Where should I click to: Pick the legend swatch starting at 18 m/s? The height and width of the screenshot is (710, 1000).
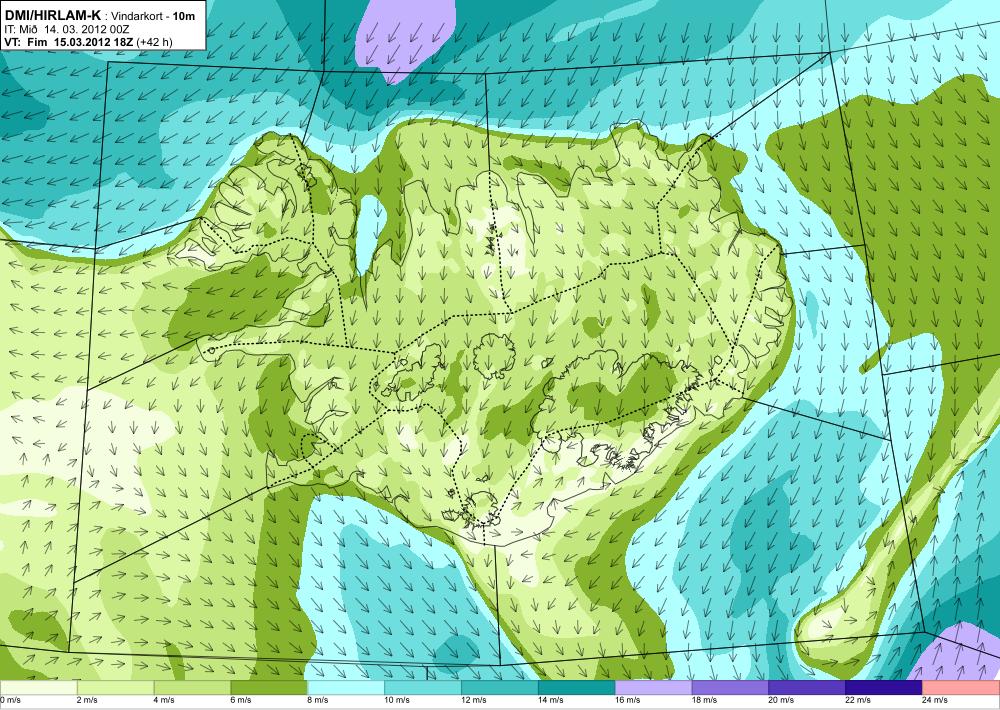point(730,688)
